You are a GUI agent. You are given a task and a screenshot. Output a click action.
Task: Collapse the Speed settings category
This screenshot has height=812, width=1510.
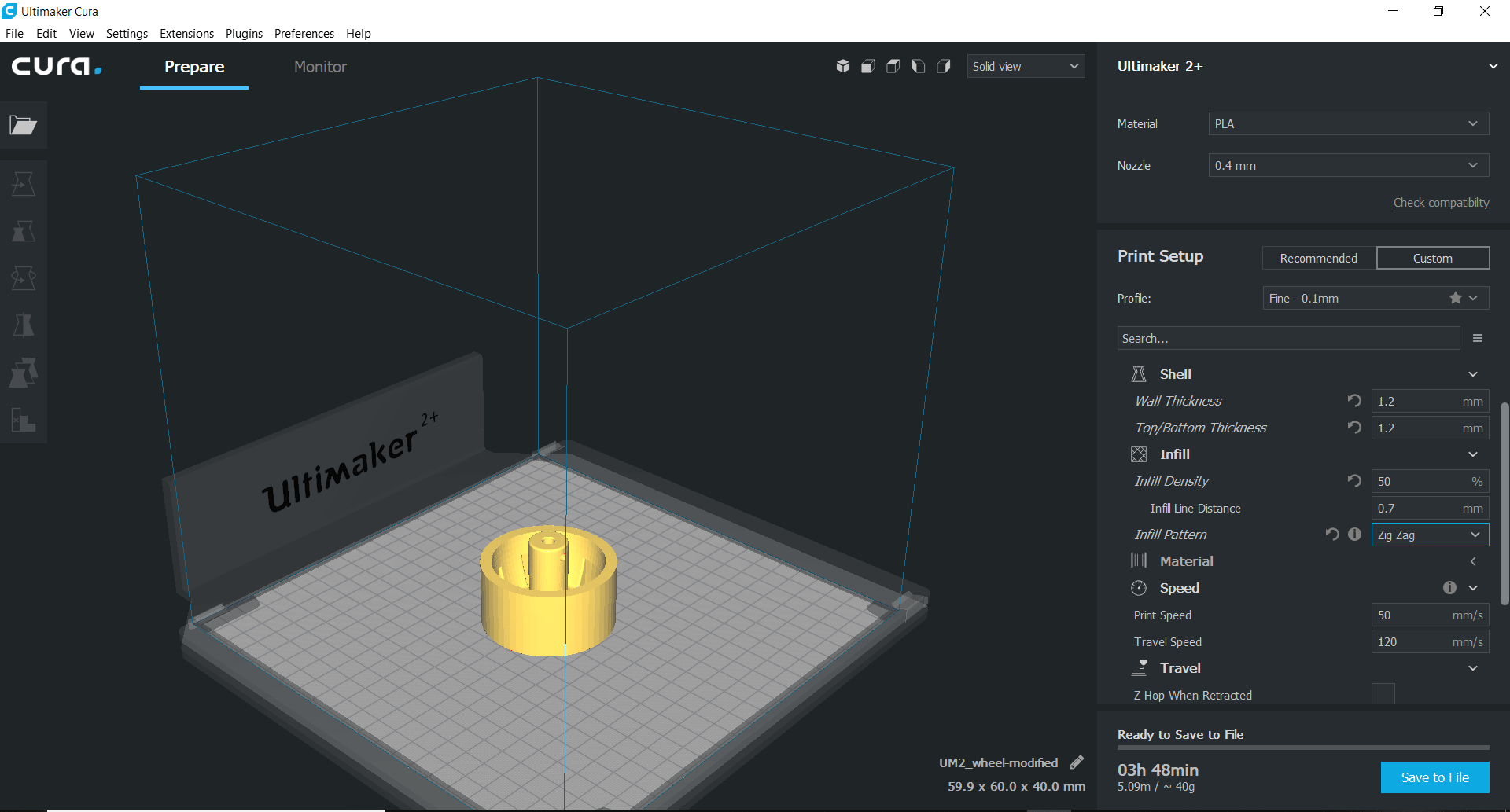1473,588
